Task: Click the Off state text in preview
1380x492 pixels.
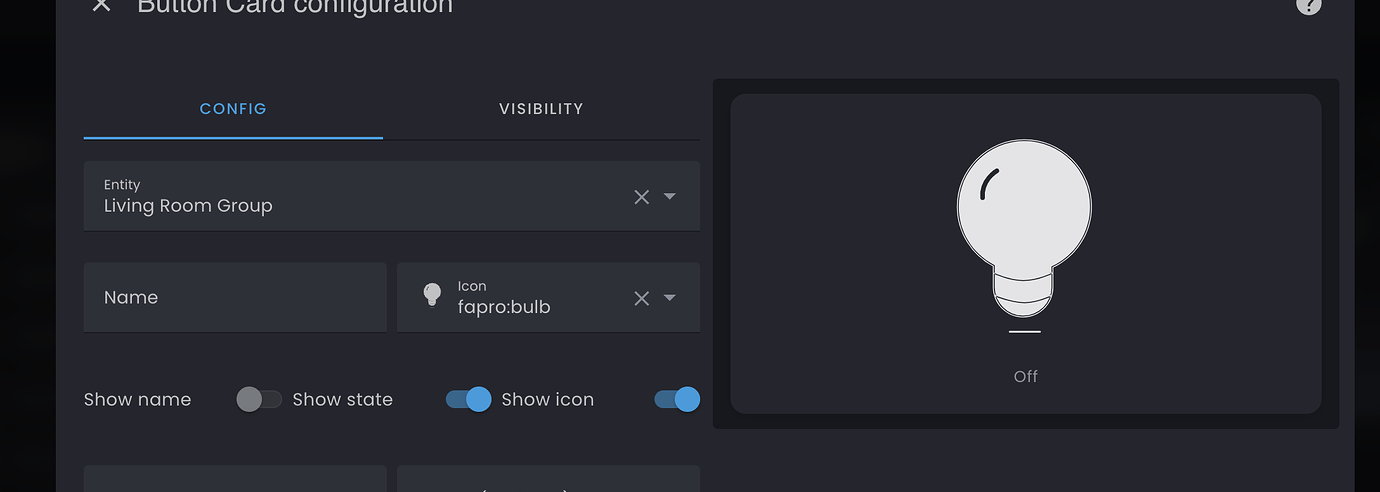Action: [1026, 376]
